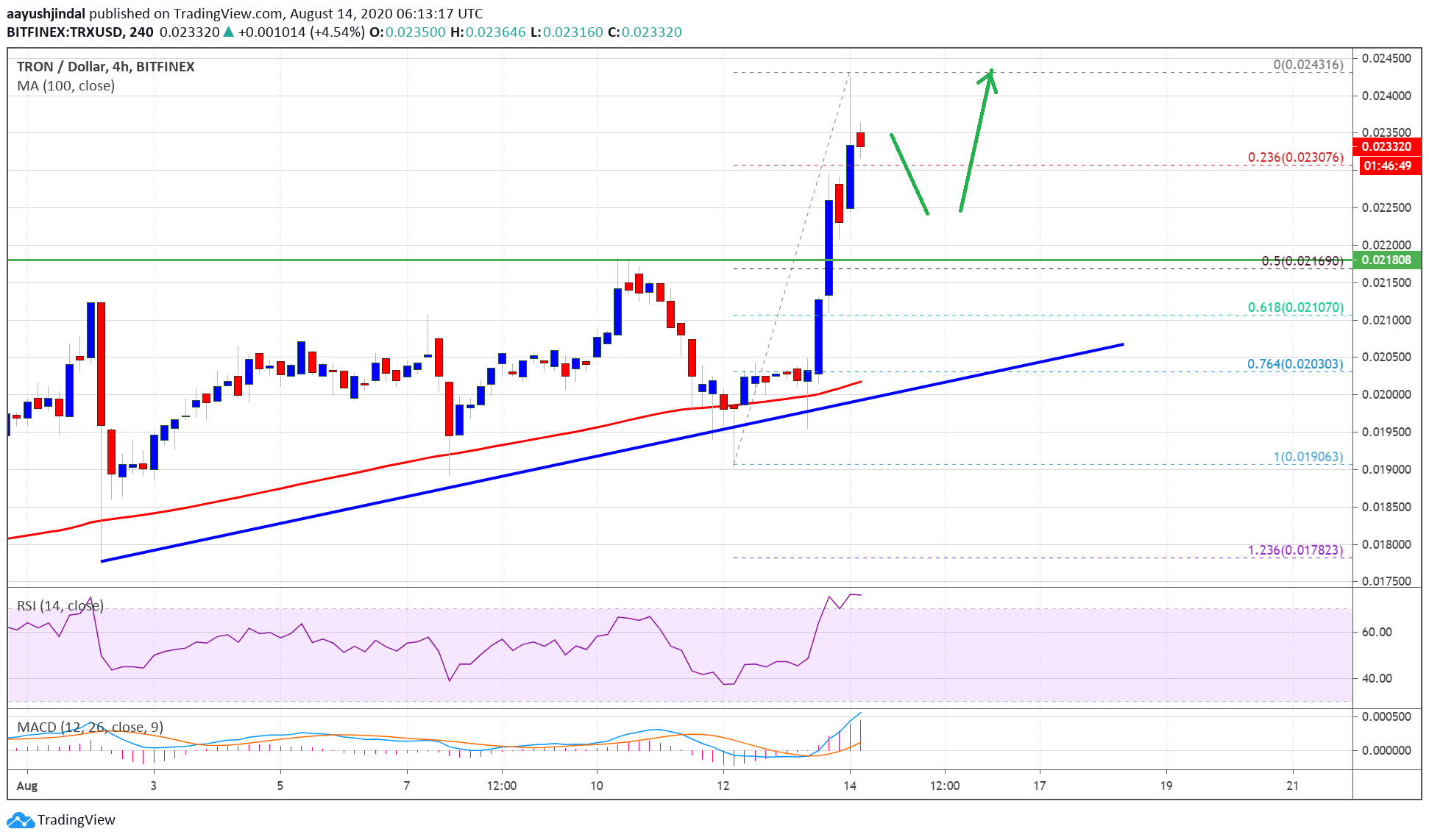Click the green up-triangle change indicator
The width and height of the screenshot is (1429, 840).
(229, 32)
